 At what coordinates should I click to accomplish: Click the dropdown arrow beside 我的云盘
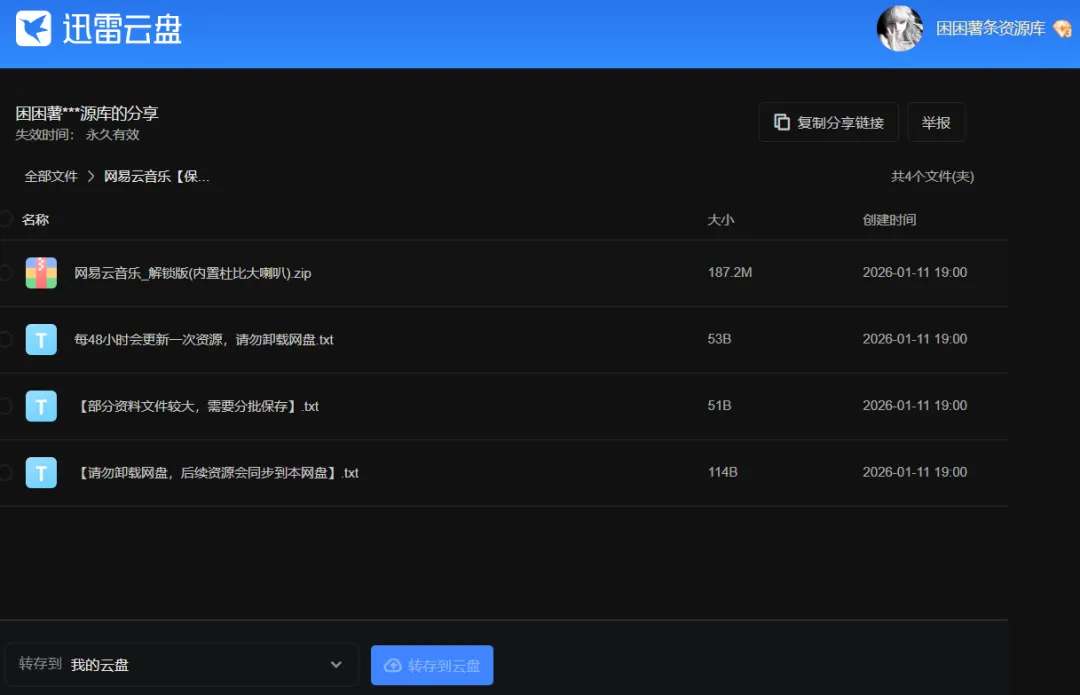[336, 665]
